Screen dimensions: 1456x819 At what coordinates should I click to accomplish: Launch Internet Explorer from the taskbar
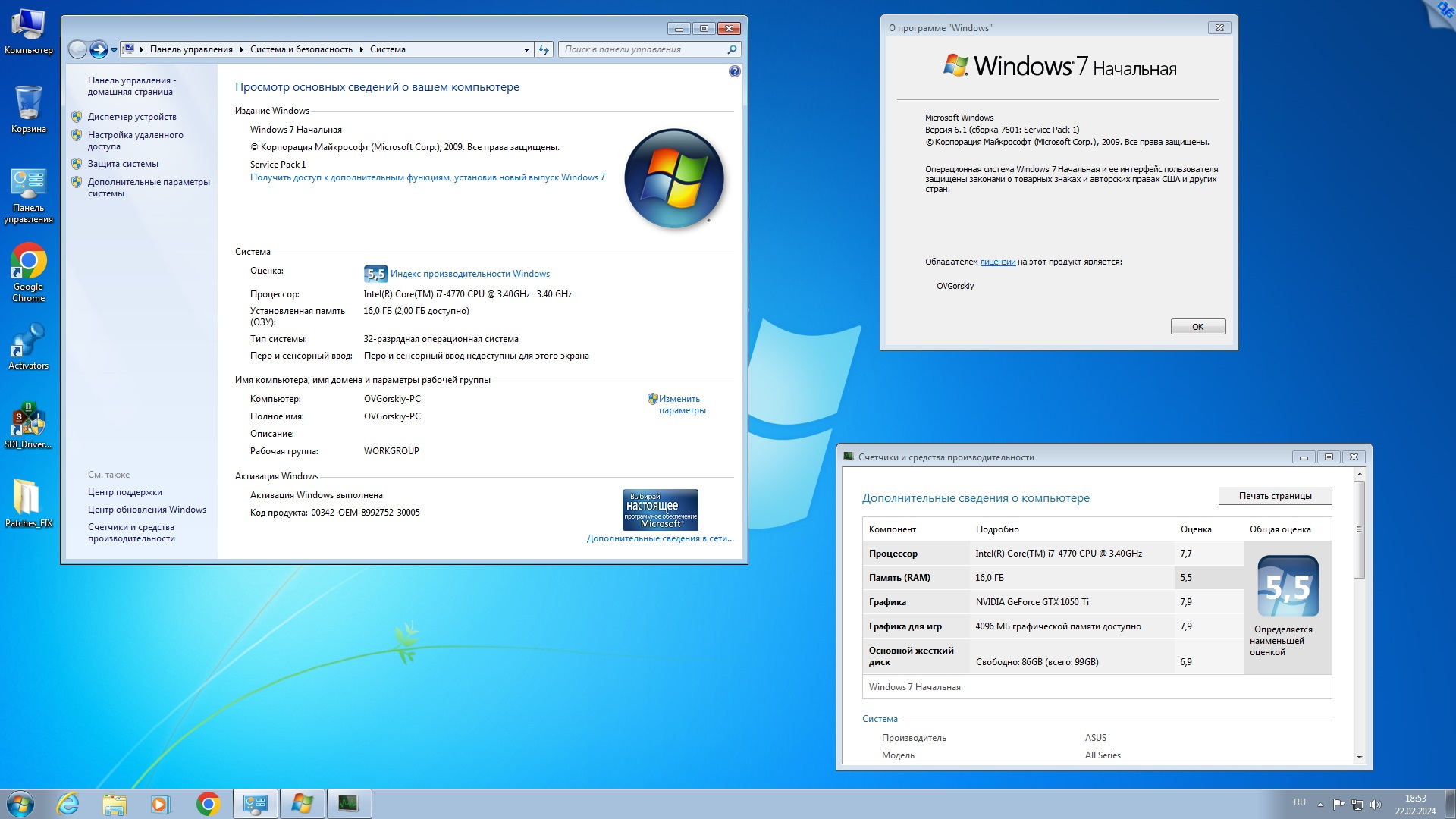click(68, 804)
